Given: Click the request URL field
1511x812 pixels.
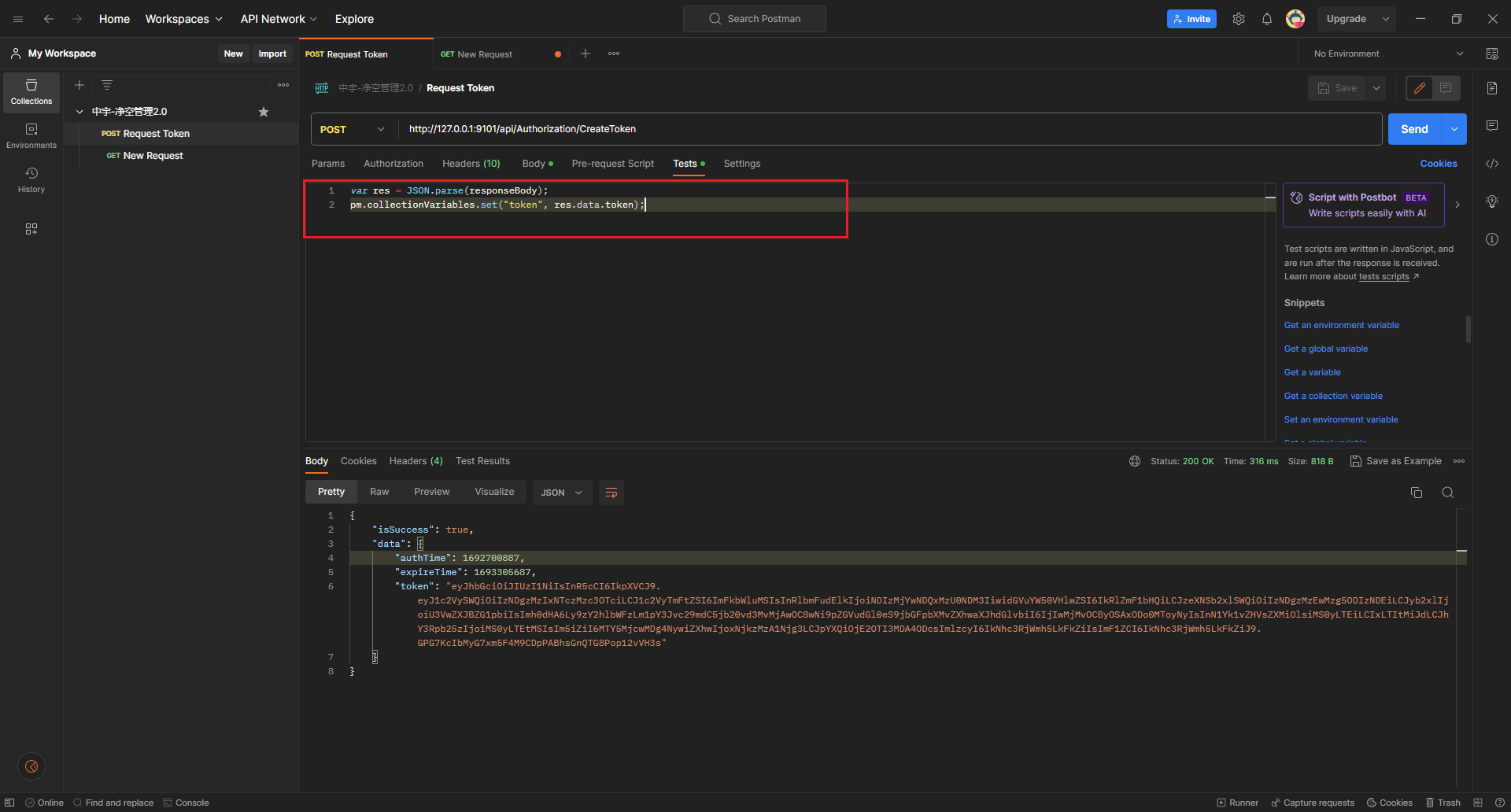Looking at the screenshot, I should (890, 129).
